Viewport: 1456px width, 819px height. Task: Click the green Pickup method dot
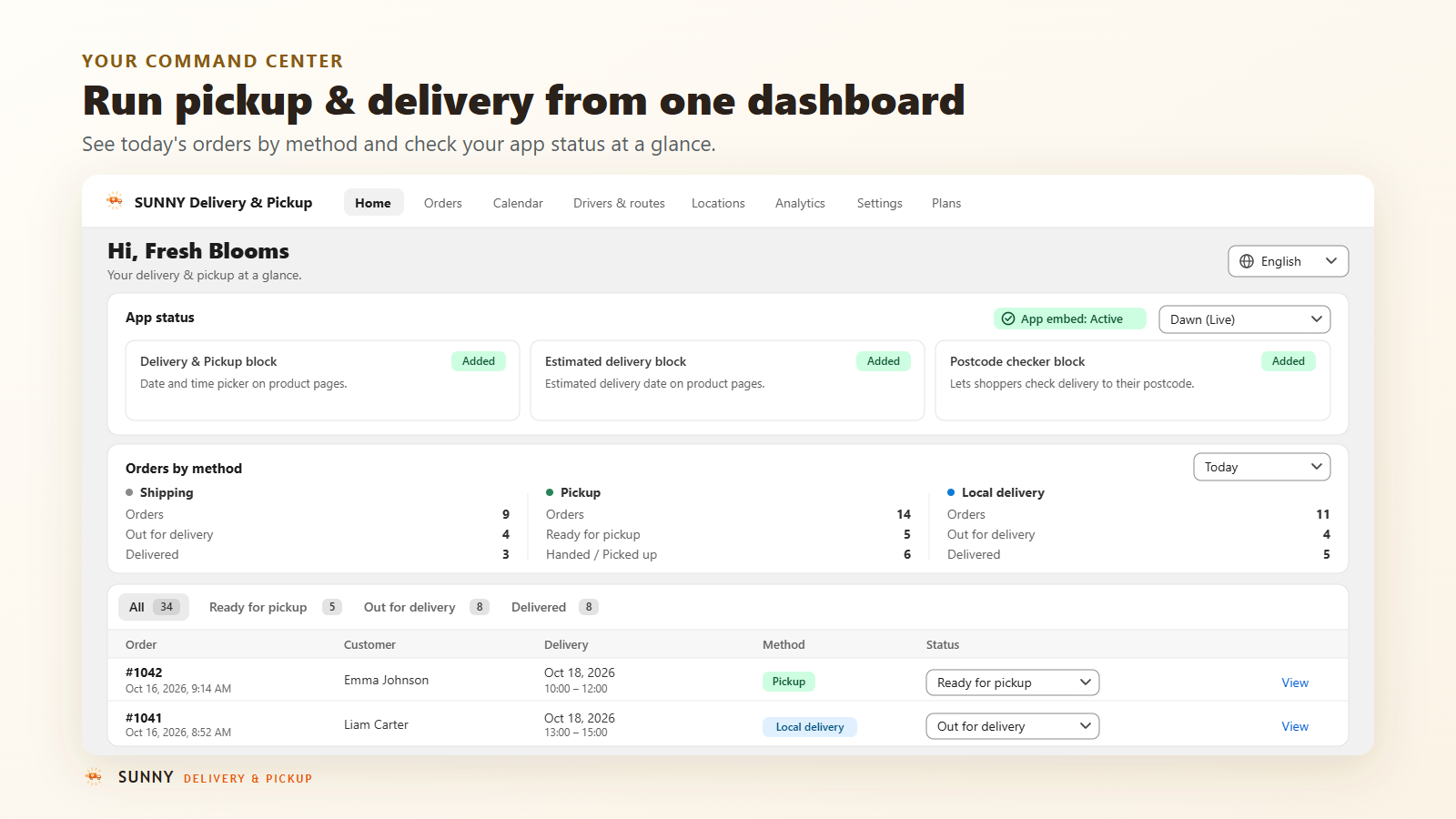pyautogui.click(x=550, y=492)
